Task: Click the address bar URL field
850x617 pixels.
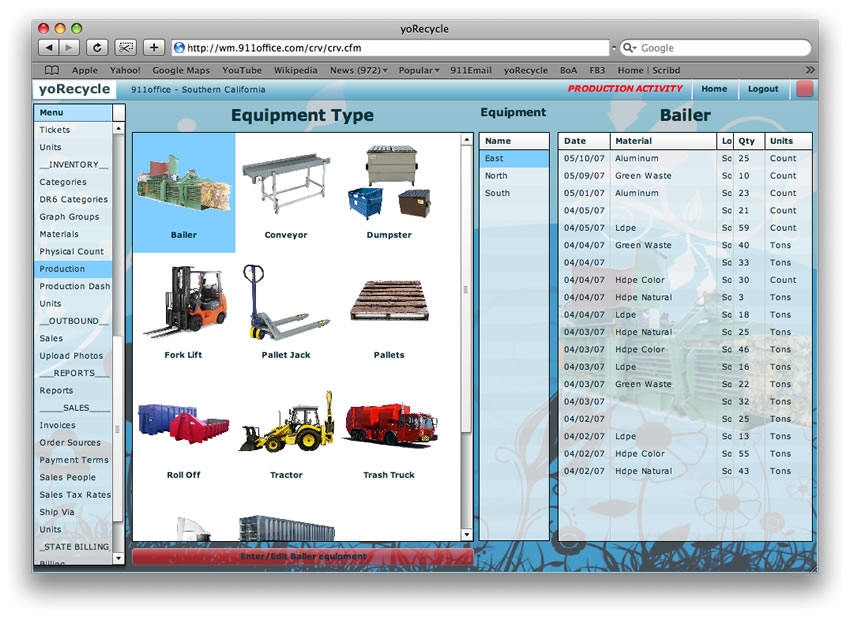Action: click(390, 48)
